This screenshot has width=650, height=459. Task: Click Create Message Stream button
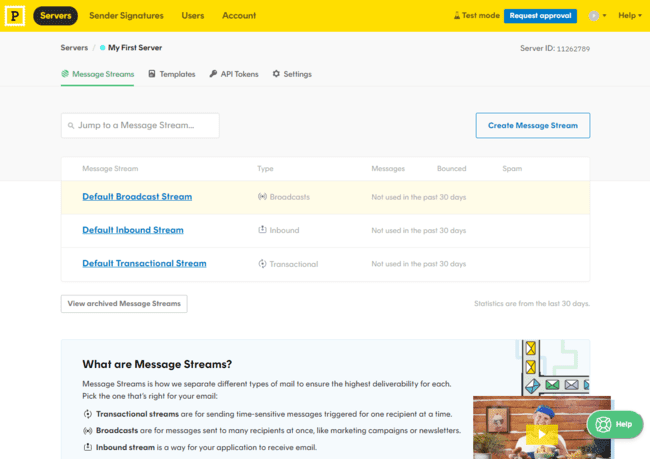point(532,125)
